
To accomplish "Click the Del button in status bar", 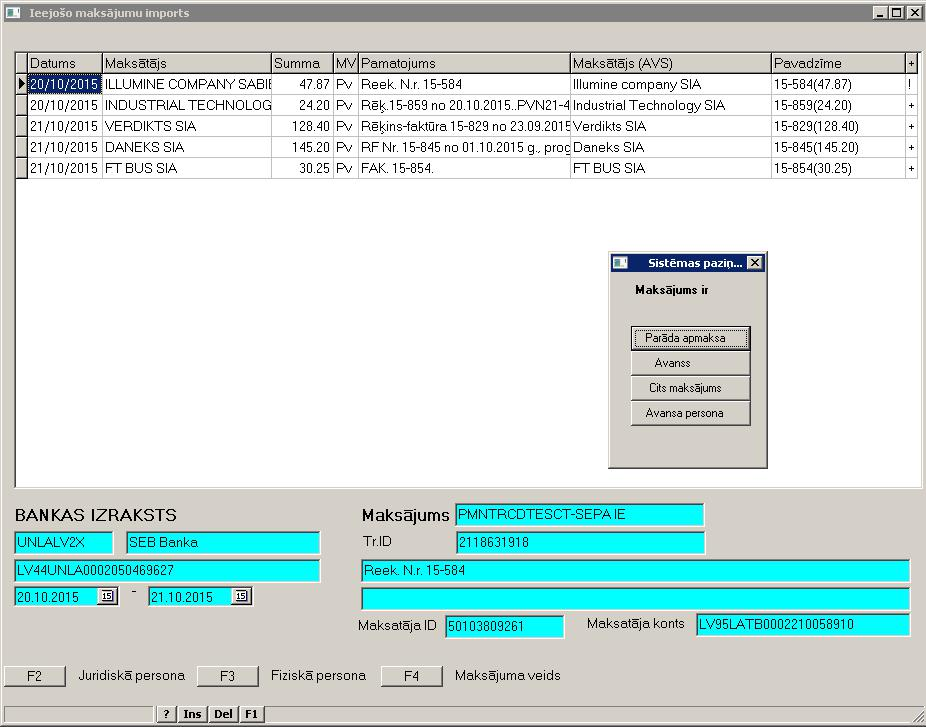I will click(223, 714).
